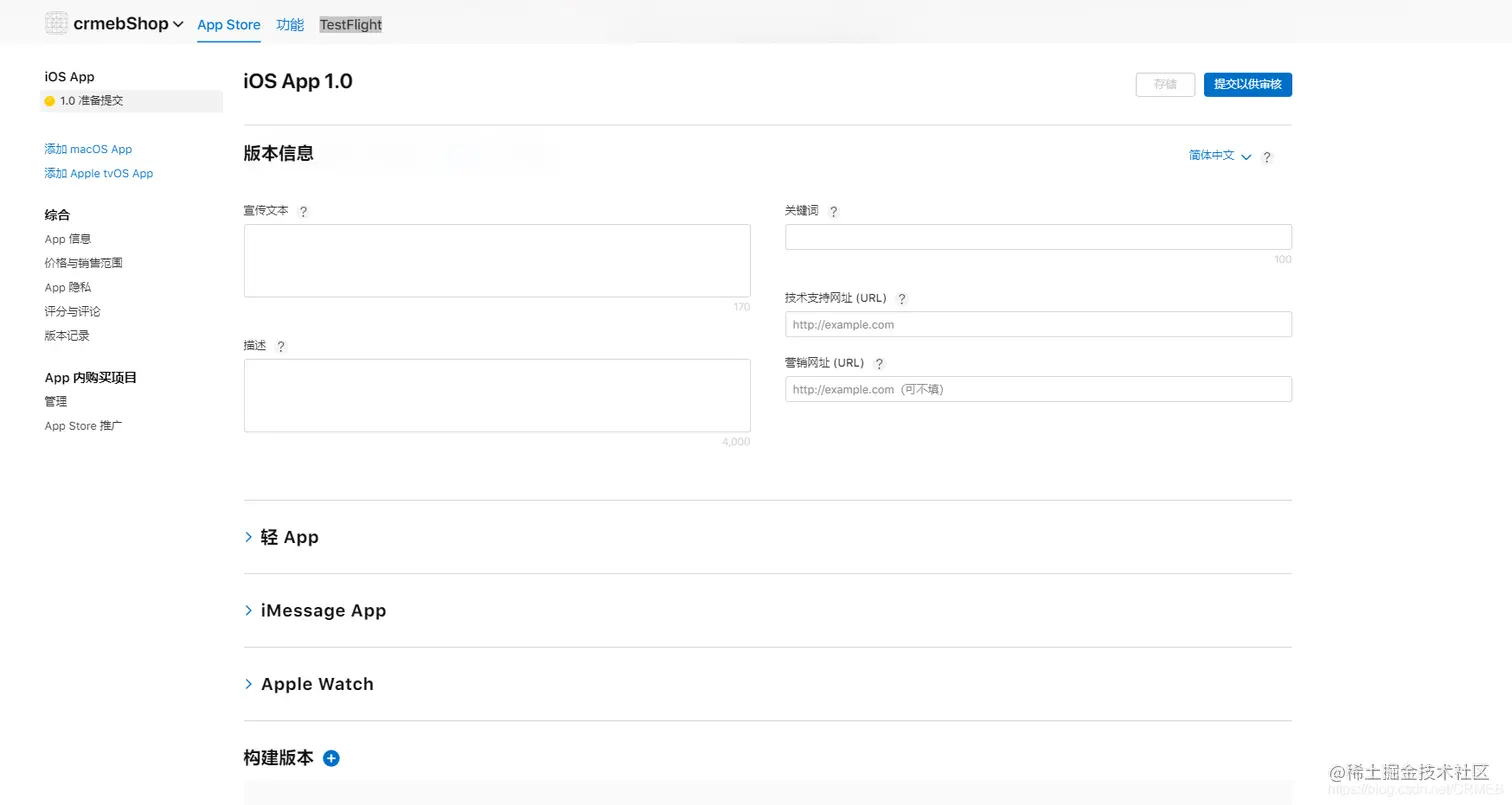Switch to the App Store tab
The width and height of the screenshot is (1512, 805).
tap(229, 25)
